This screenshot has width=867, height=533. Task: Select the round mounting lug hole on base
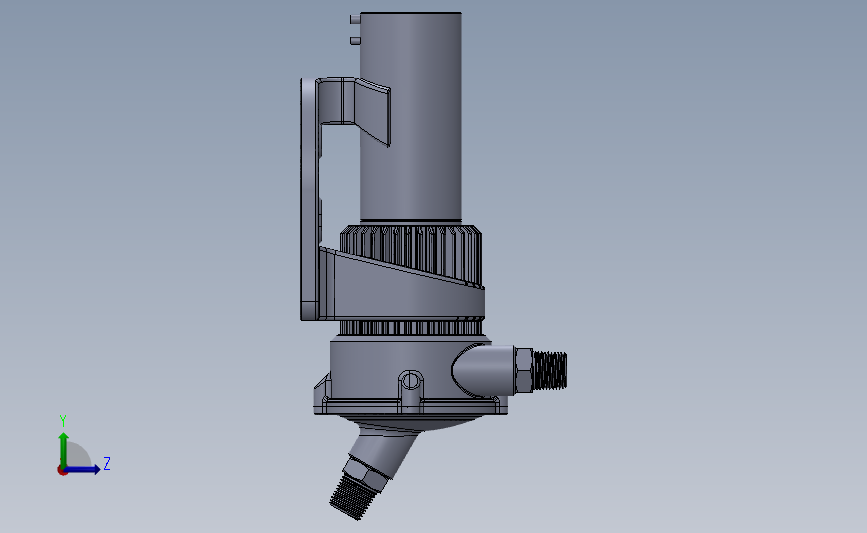pyautogui.click(x=410, y=380)
